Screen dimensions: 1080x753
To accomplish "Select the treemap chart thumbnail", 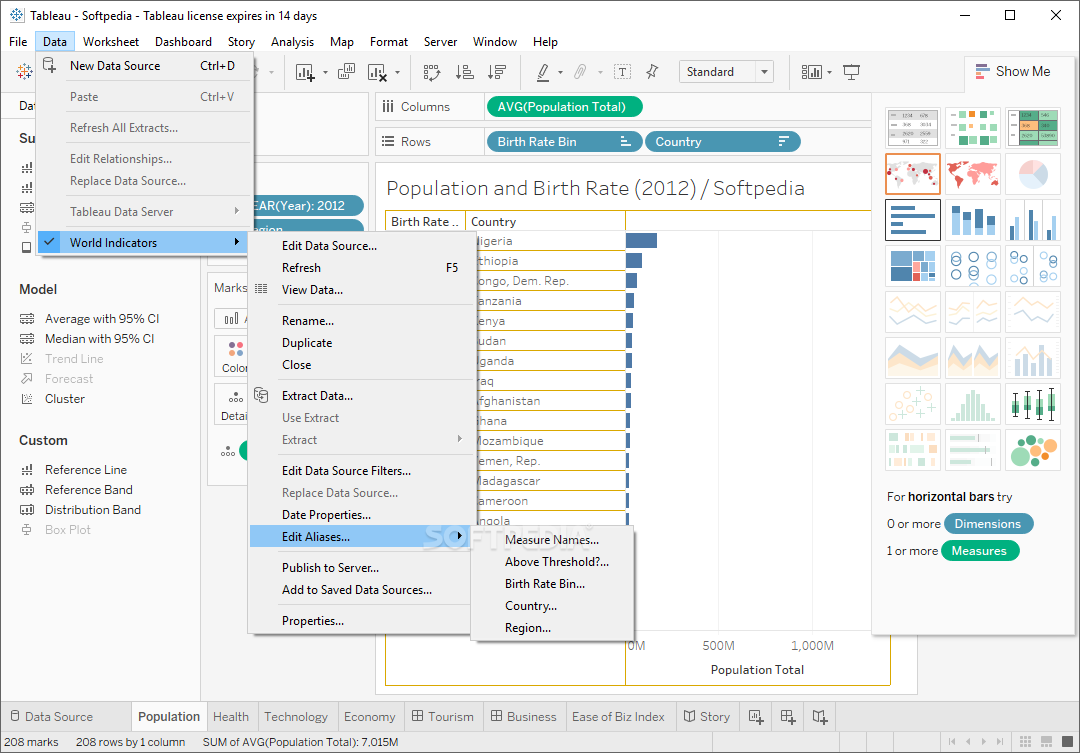I will coord(913,266).
